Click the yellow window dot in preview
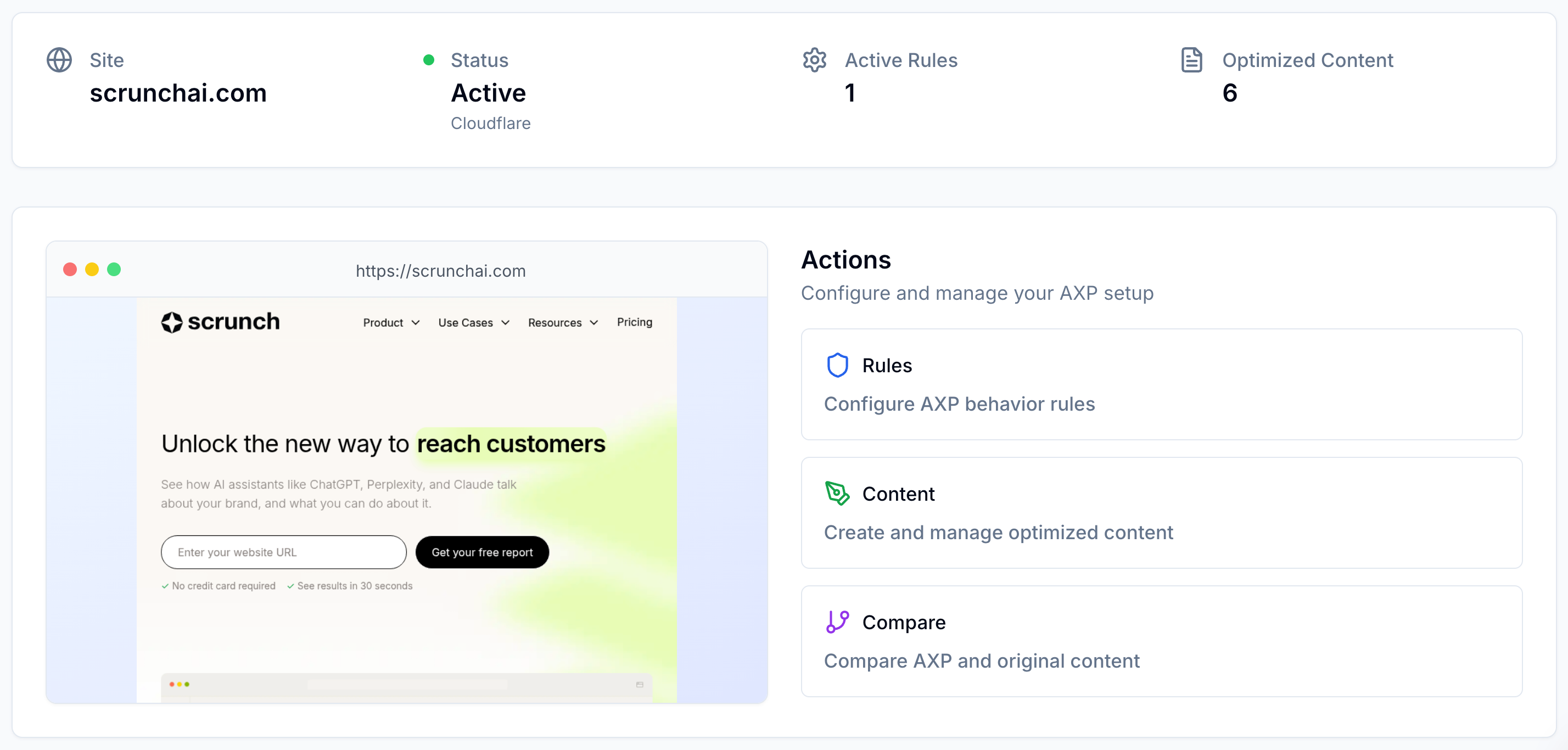The image size is (1568, 750). point(92,270)
